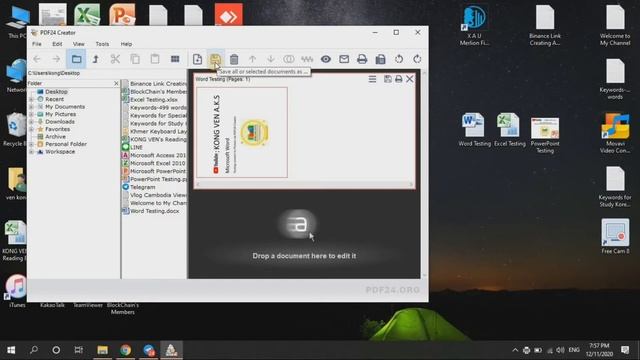The image size is (640, 360).
Task: Click the back navigation arrow in toolbar
Action: [x=37, y=59]
